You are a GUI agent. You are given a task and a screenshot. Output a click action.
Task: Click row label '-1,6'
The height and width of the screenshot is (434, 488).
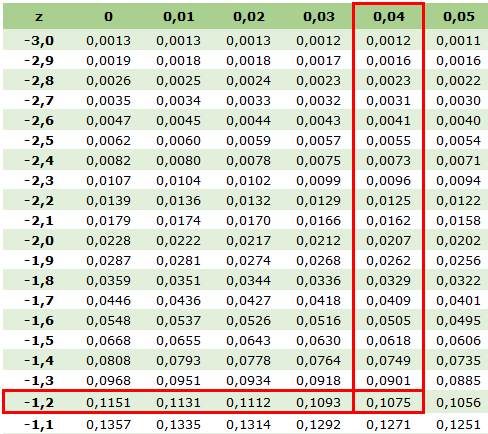click(x=39, y=321)
